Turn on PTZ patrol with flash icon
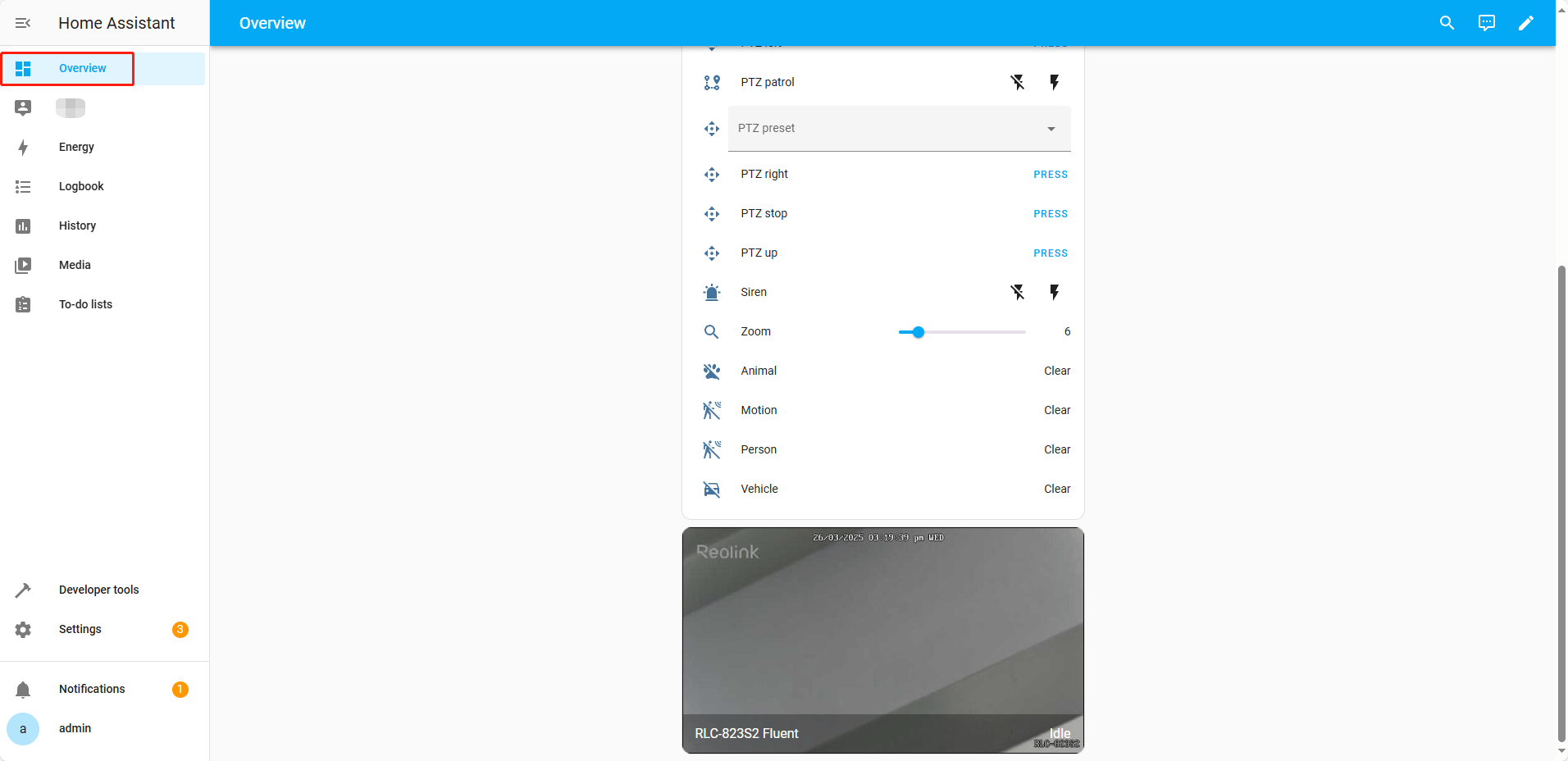 pos(1055,82)
